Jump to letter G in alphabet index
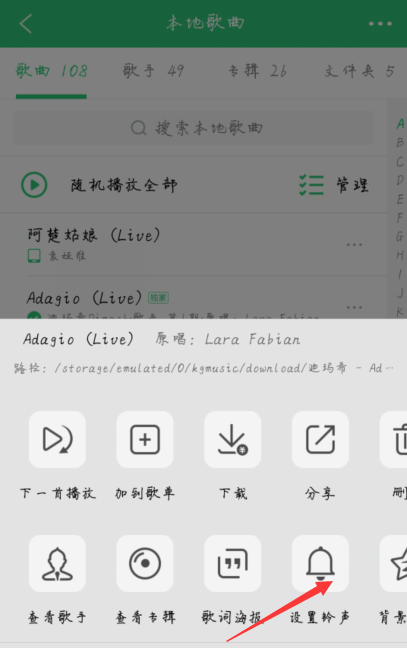This screenshot has height=648, width=407. coord(400,236)
